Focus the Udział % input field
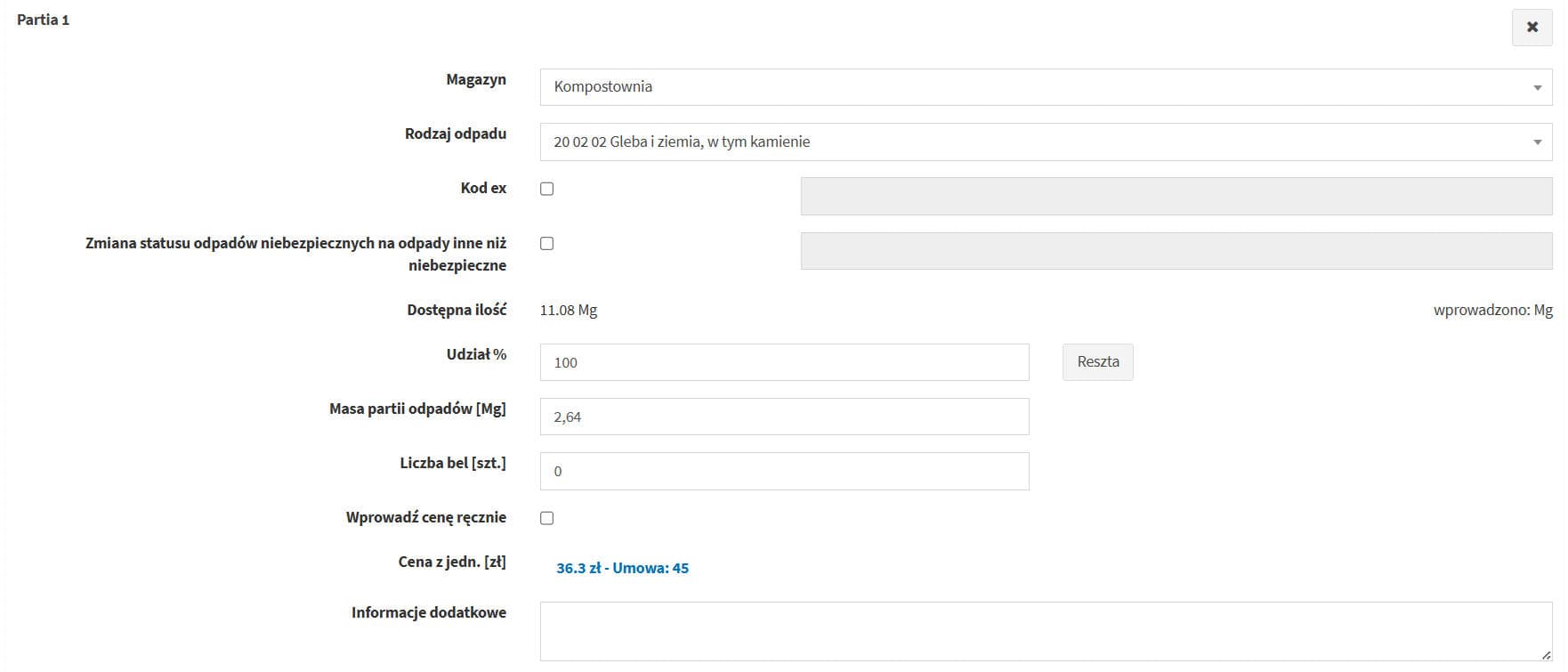The image size is (1568, 672). (783, 362)
